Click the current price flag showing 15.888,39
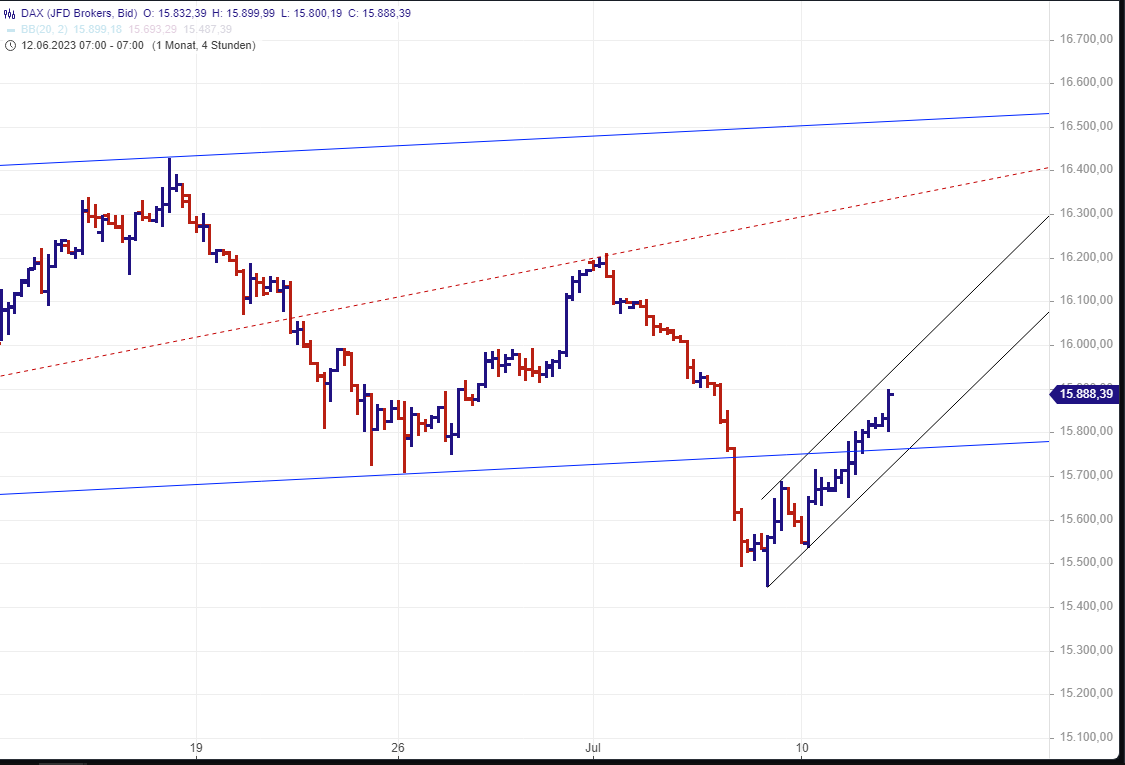This screenshot has height=765, width=1125. click(x=1086, y=395)
